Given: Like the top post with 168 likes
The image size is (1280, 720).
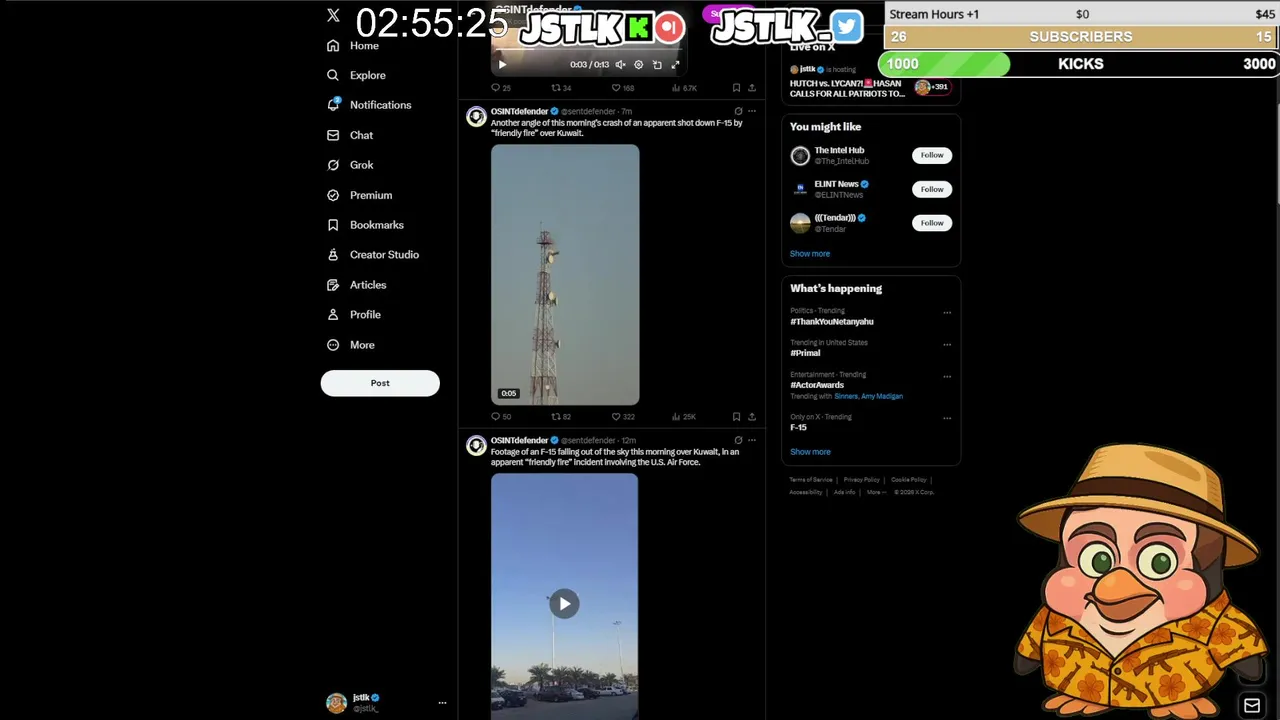Looking at the screenshot, I should click(x=623, y=88).
